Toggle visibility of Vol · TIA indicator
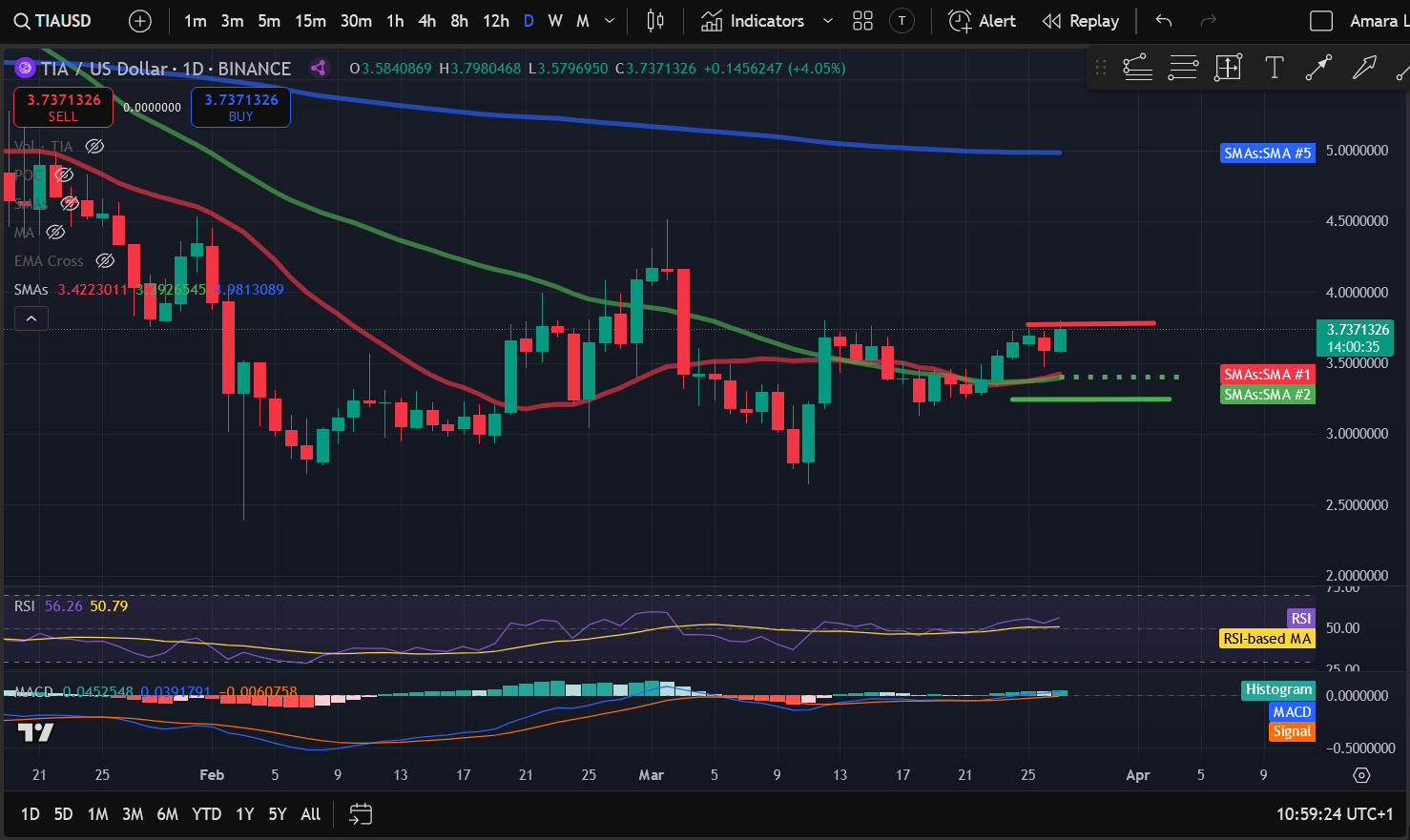 [94, 147]
